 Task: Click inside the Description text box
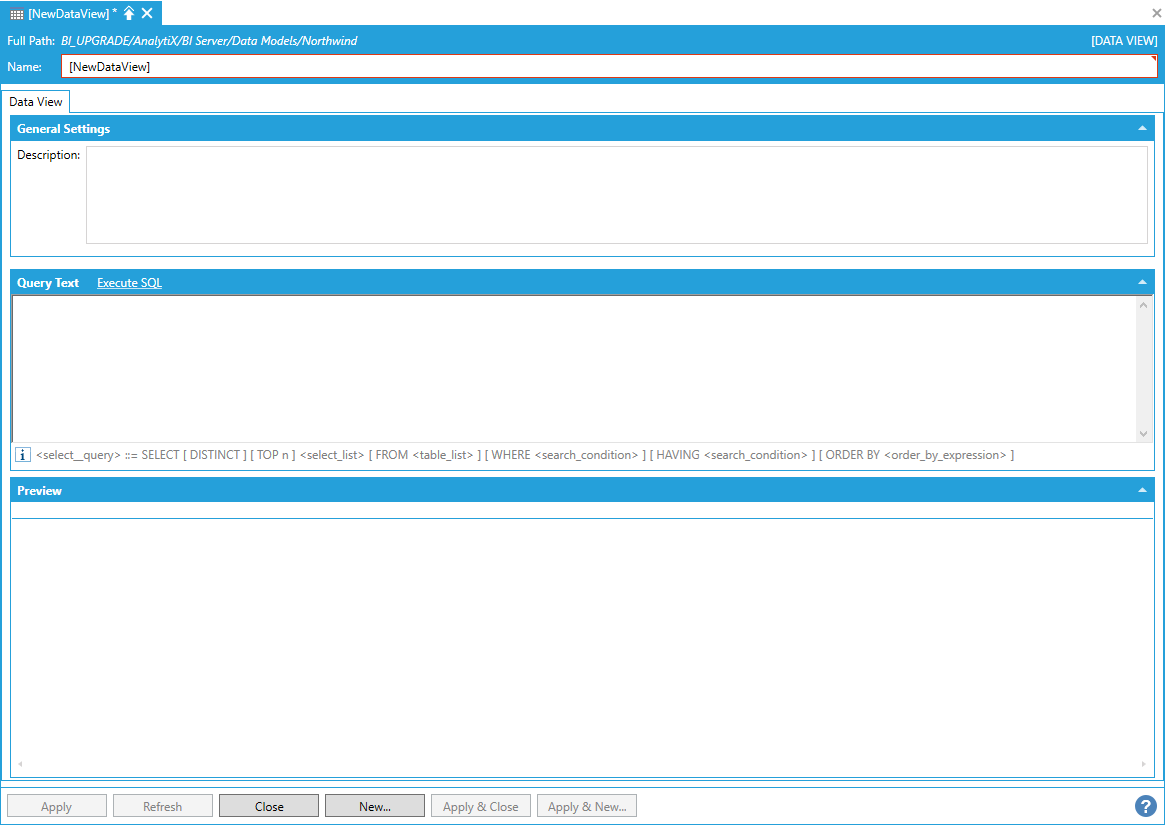click(616, 195)
